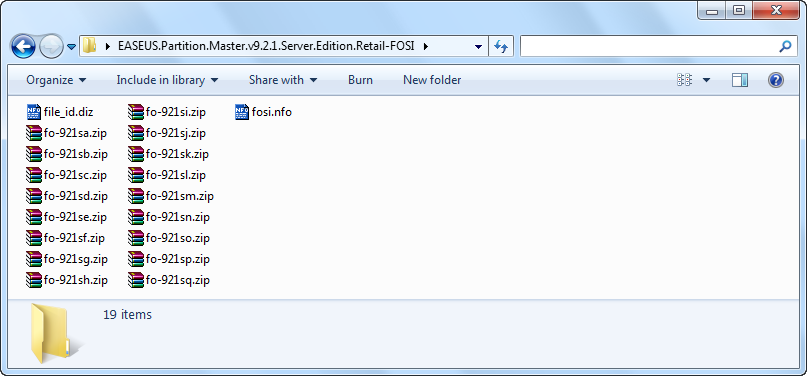Toggle the preview pane
807x376 pixels.
pos(740,80)
